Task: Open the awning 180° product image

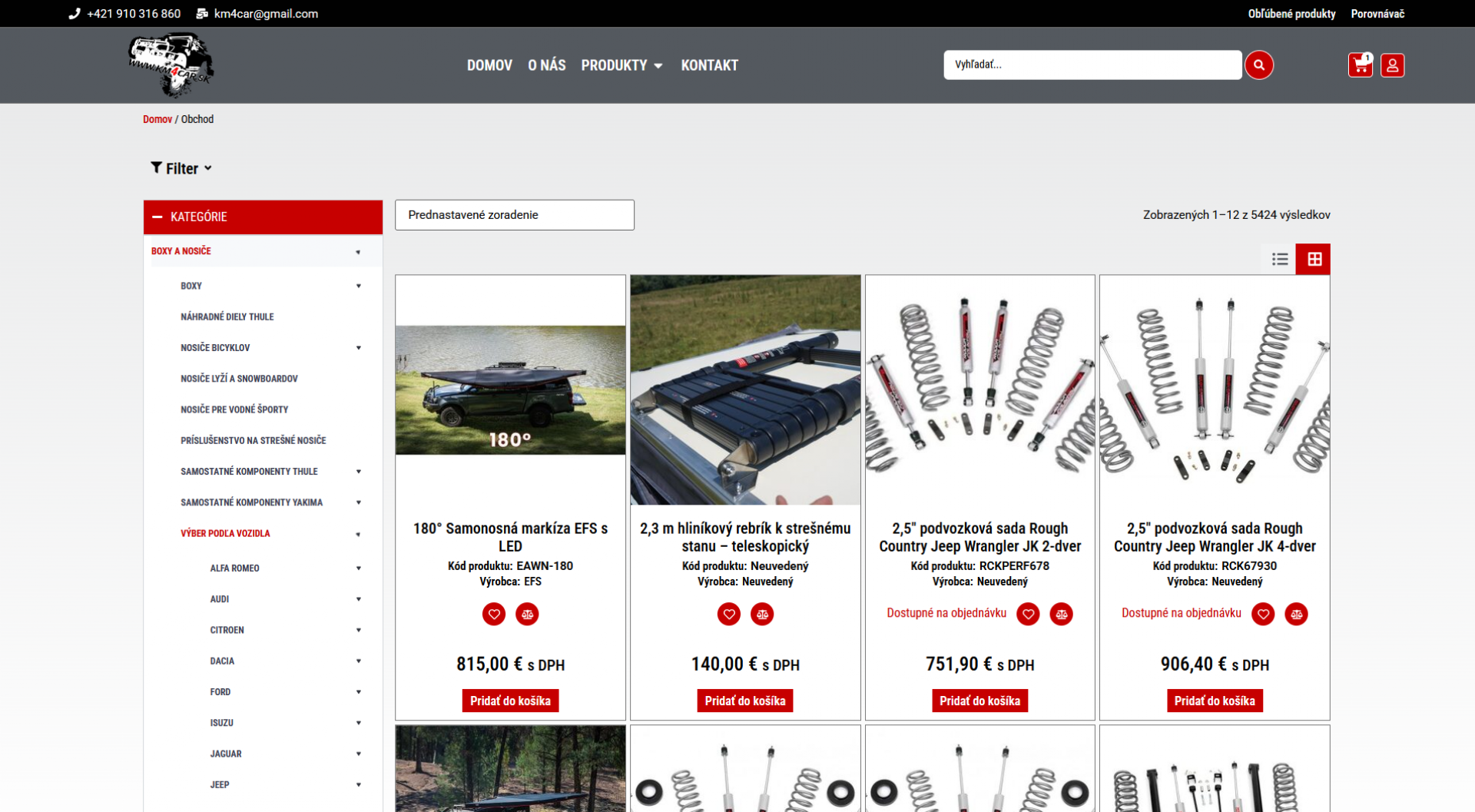Action: (x=510, y=390)
